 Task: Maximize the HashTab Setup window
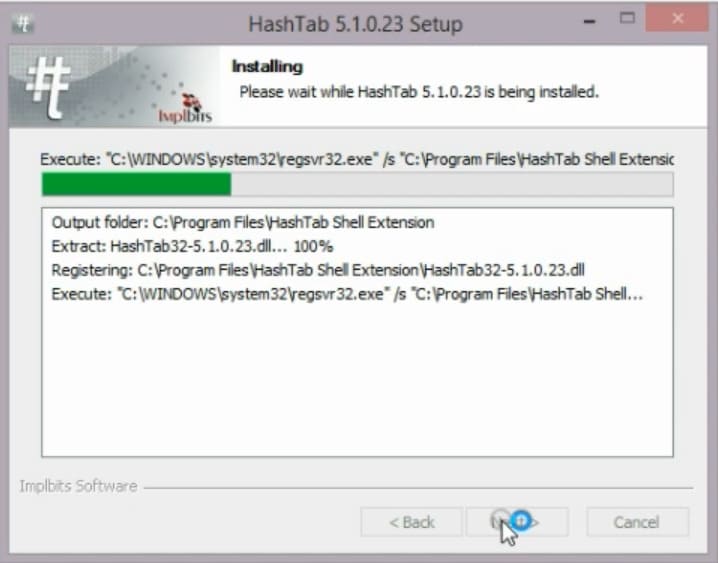pyautogui.click(x=627, y=18)
